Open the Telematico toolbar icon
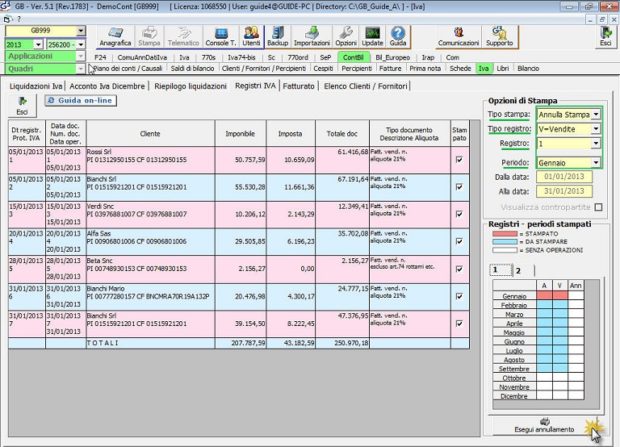The height and width of the screenshot is (447, 620). 183,37
